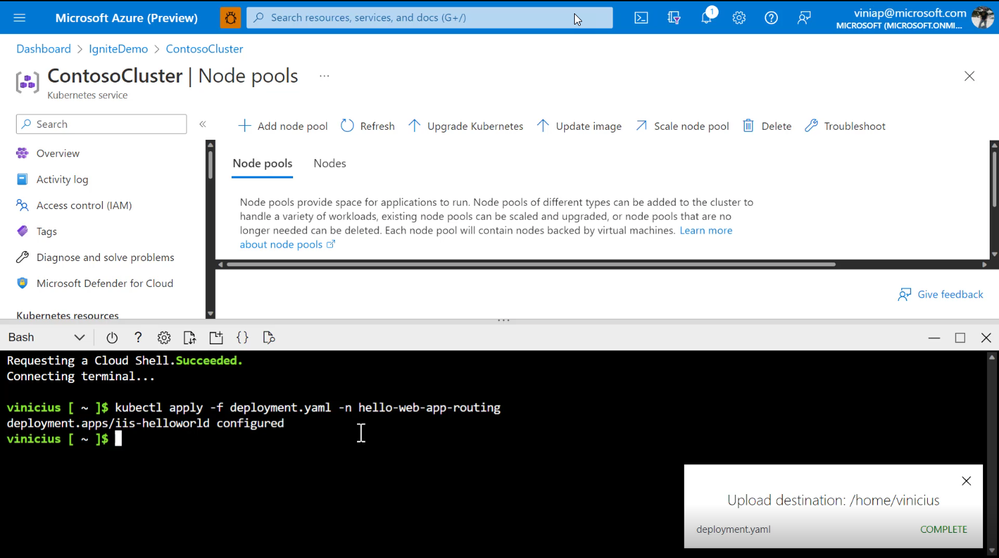
Task: Open the feedback icon in header
Action: click(x=804, y=18)
